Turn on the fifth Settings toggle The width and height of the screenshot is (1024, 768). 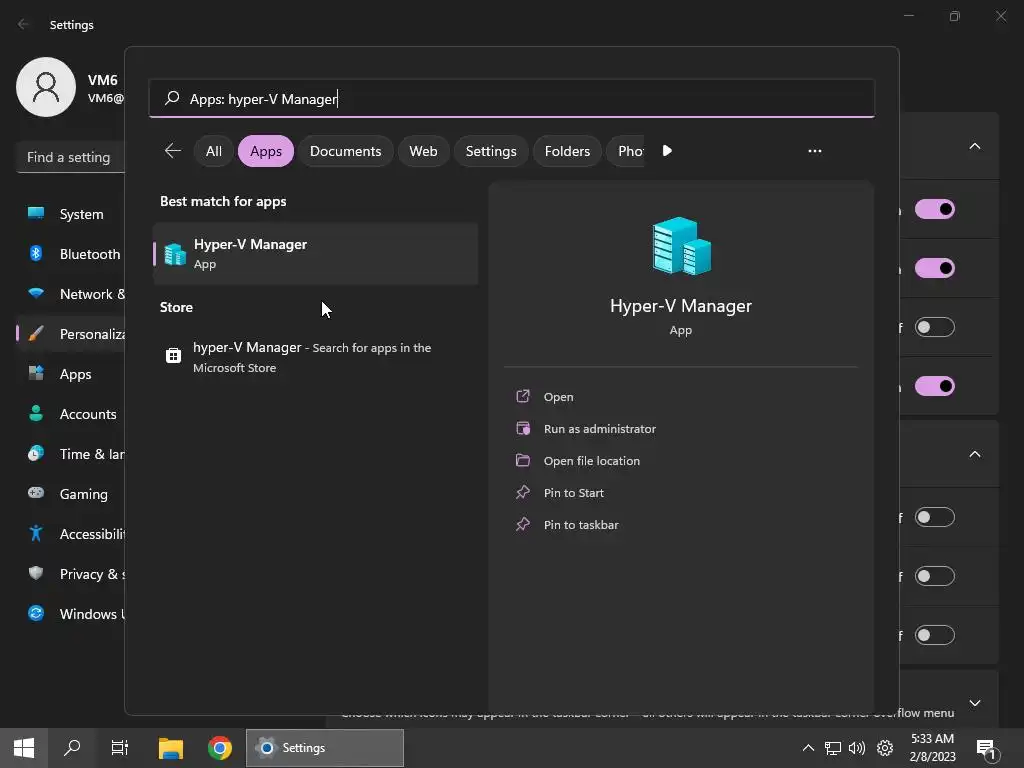(x=935, y=517)
